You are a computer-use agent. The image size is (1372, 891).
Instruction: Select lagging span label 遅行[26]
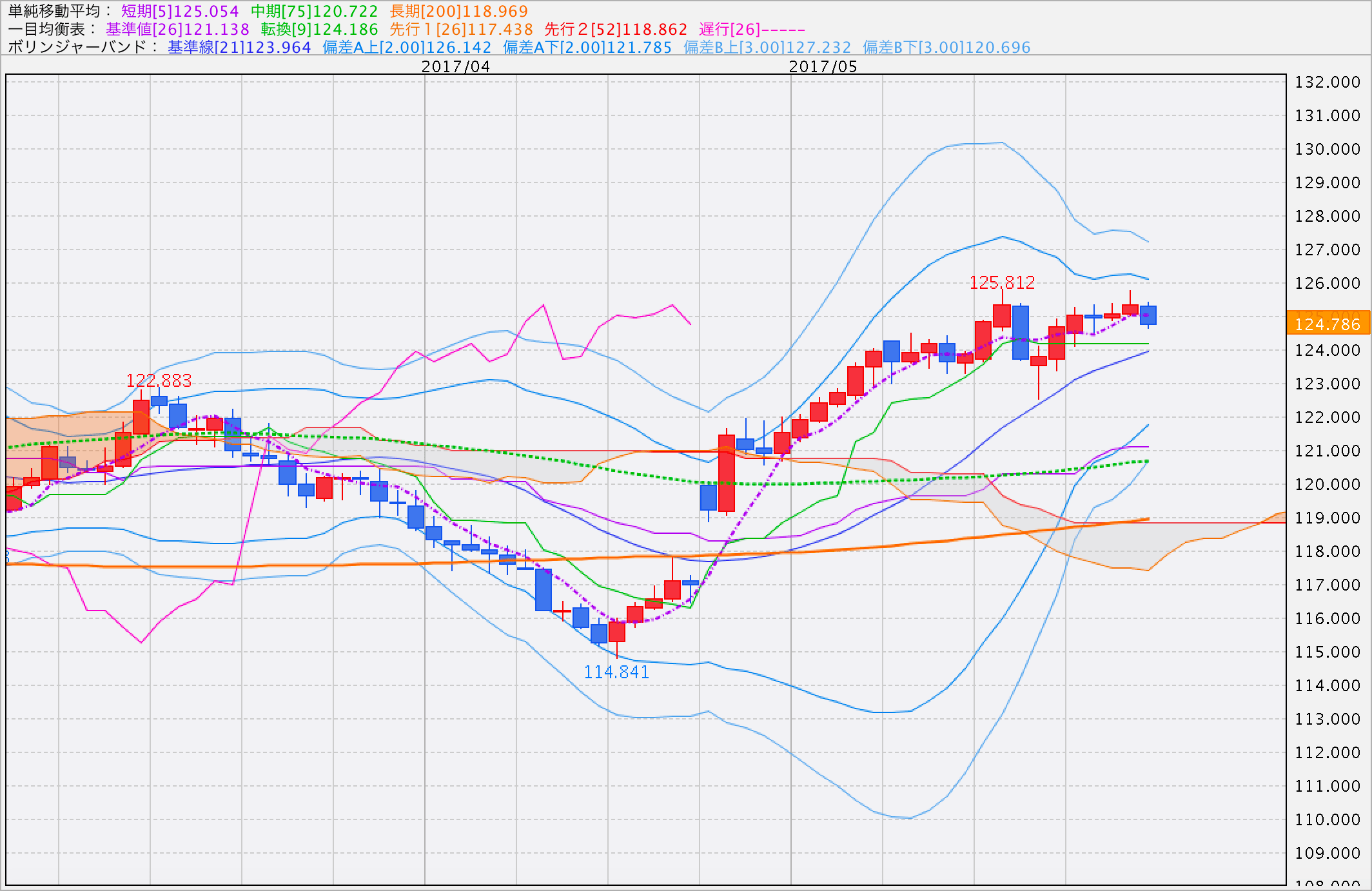pyautogui.click(x=730, y=29)
